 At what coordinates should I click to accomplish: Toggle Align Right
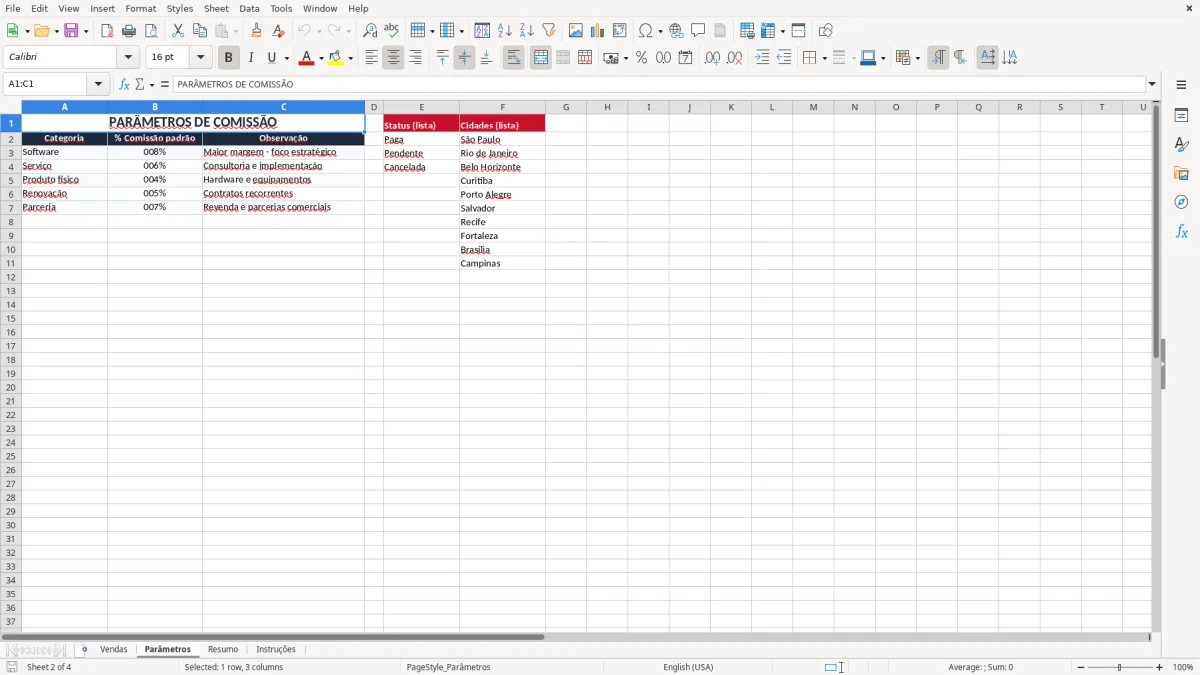coord(415,58)
